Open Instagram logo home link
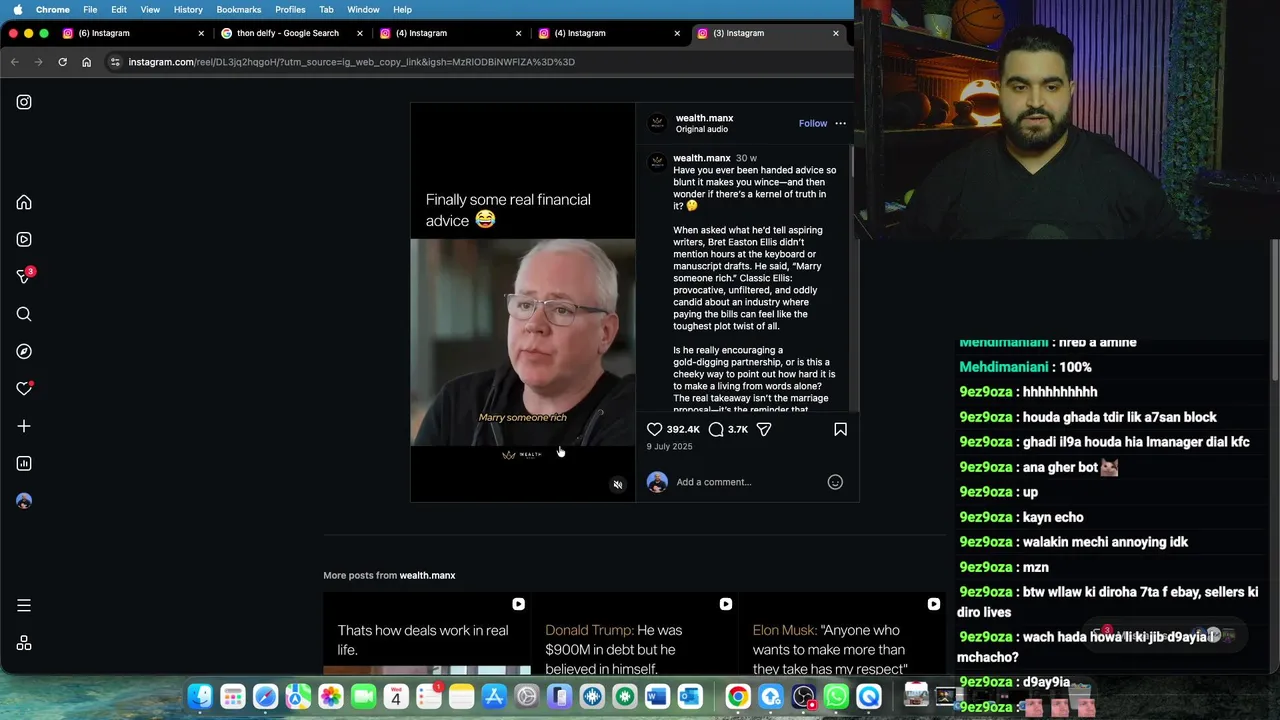 [24, 102]
